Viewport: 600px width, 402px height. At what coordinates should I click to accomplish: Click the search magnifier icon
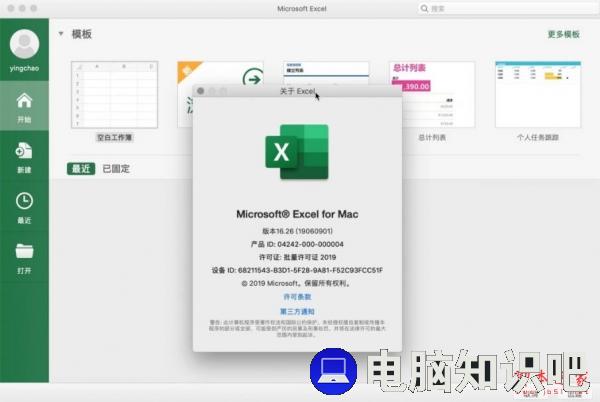click(424, 8)
